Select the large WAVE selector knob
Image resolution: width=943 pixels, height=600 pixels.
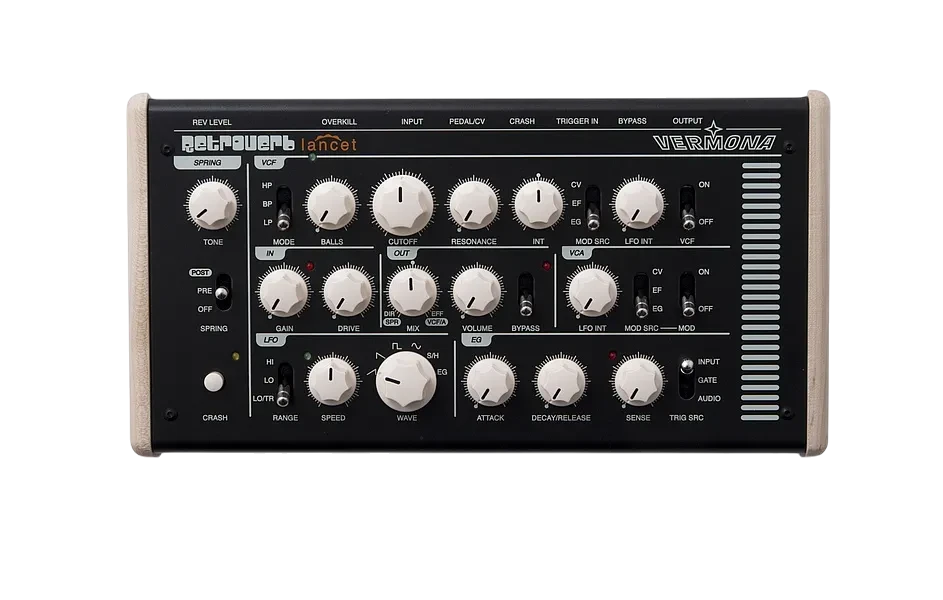tap(406, 381)
